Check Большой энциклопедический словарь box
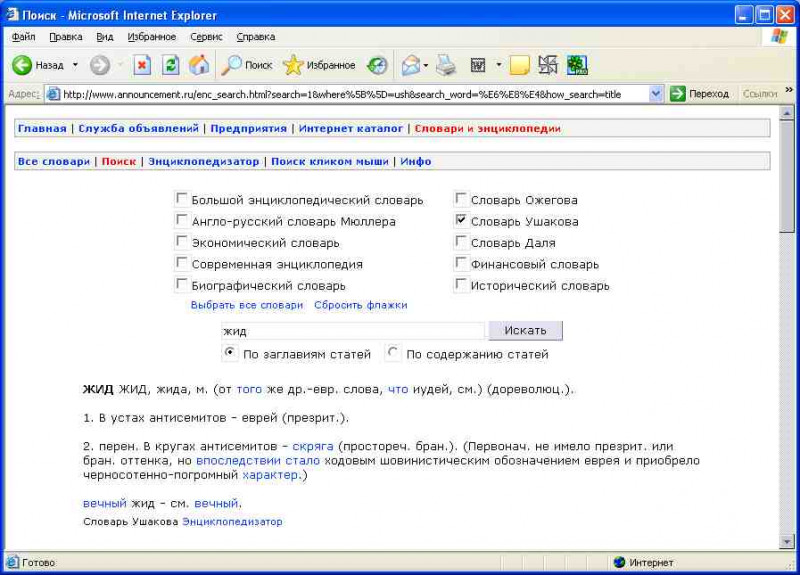The height and width of the screenshot is (575, 800). click(x=181, y=198)
